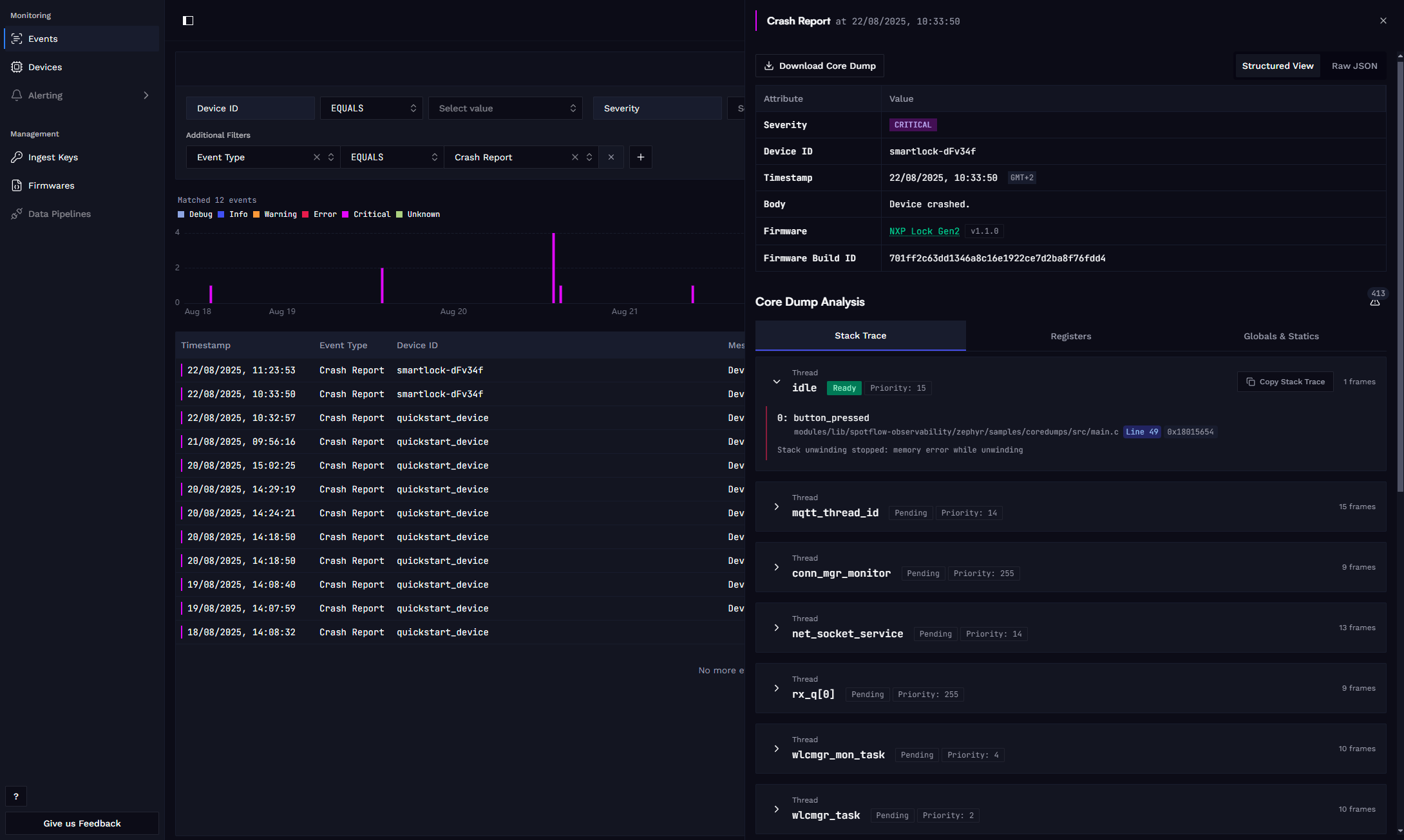
Task: Click the crash report panel scrollbar
Action: [1400, 277]
